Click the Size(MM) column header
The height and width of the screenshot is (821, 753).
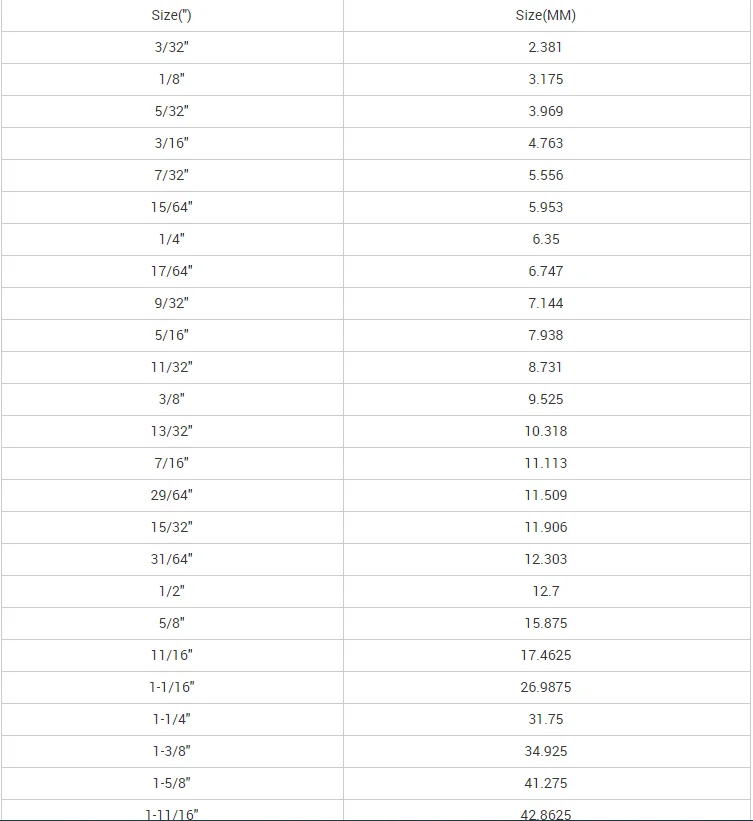[546, 15]
